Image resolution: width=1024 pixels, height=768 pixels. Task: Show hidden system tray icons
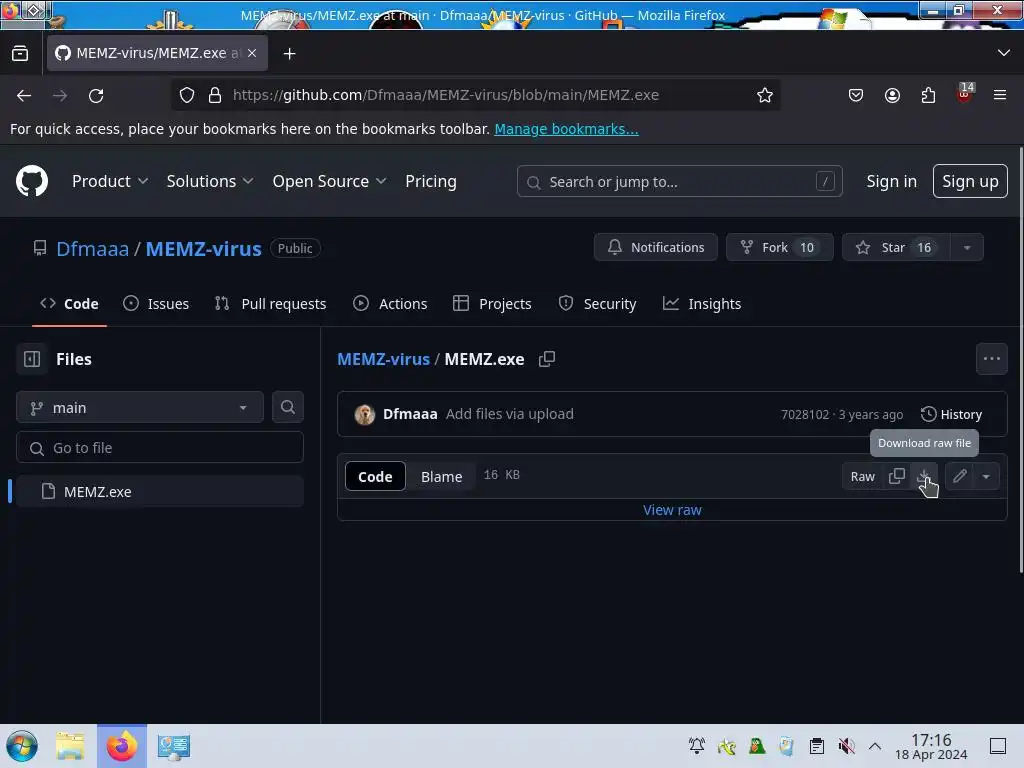click(875, 746)
